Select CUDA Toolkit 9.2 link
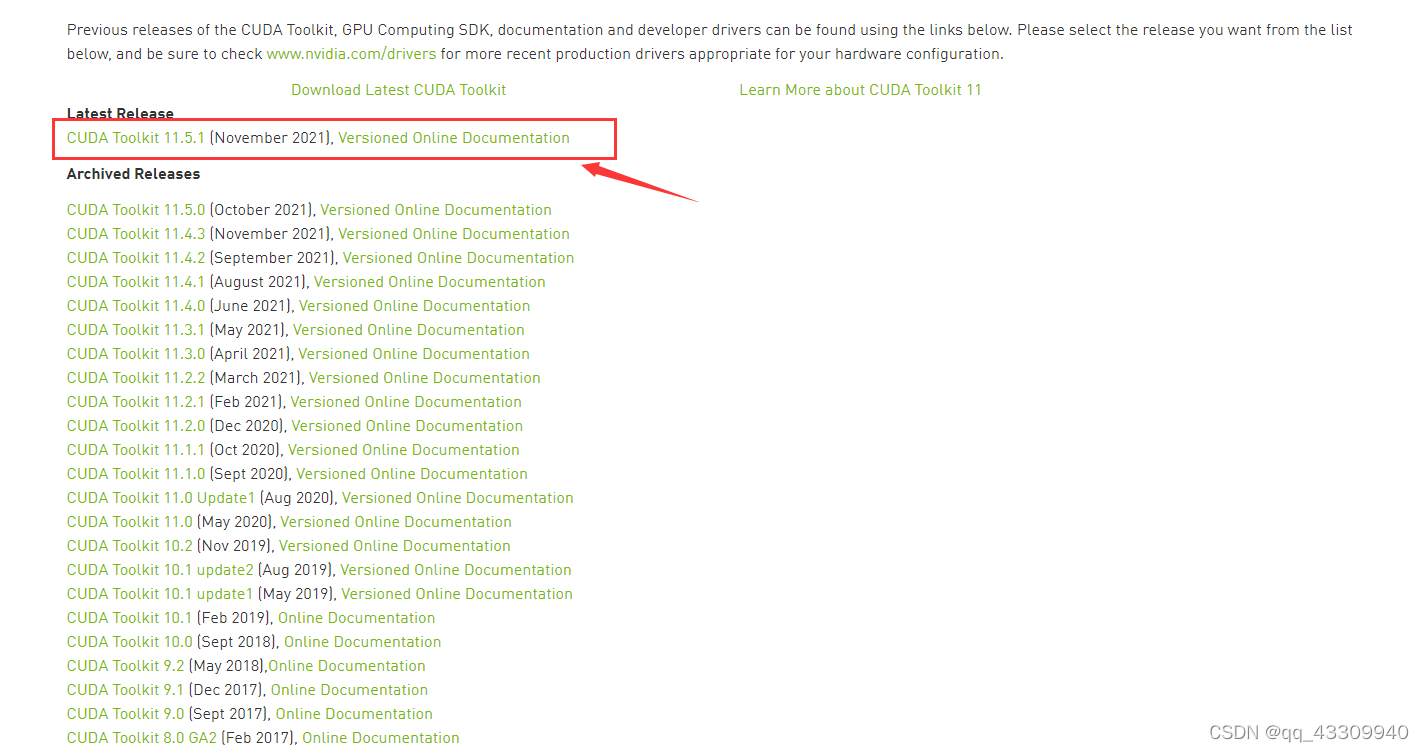 126,666
